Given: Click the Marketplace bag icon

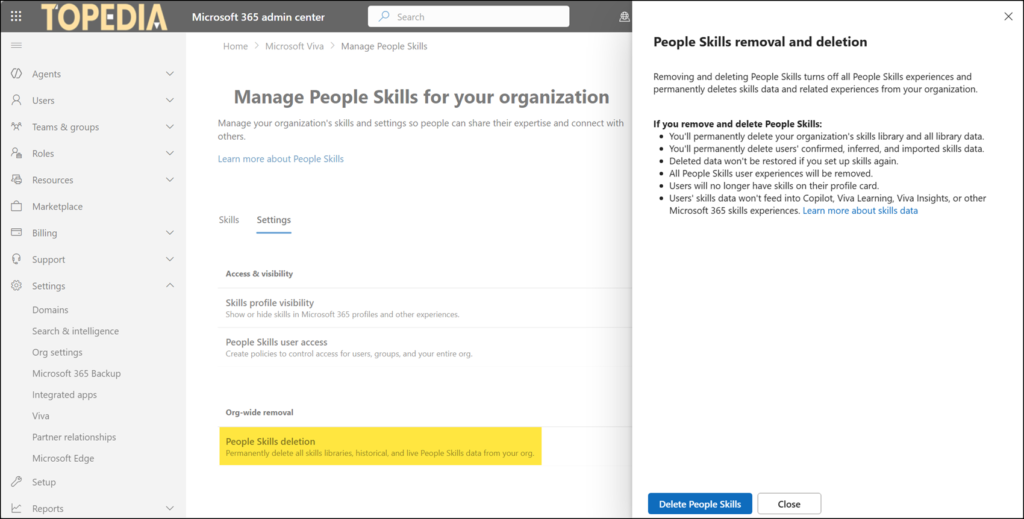Looking at the screenshot, I should point(16,206).
